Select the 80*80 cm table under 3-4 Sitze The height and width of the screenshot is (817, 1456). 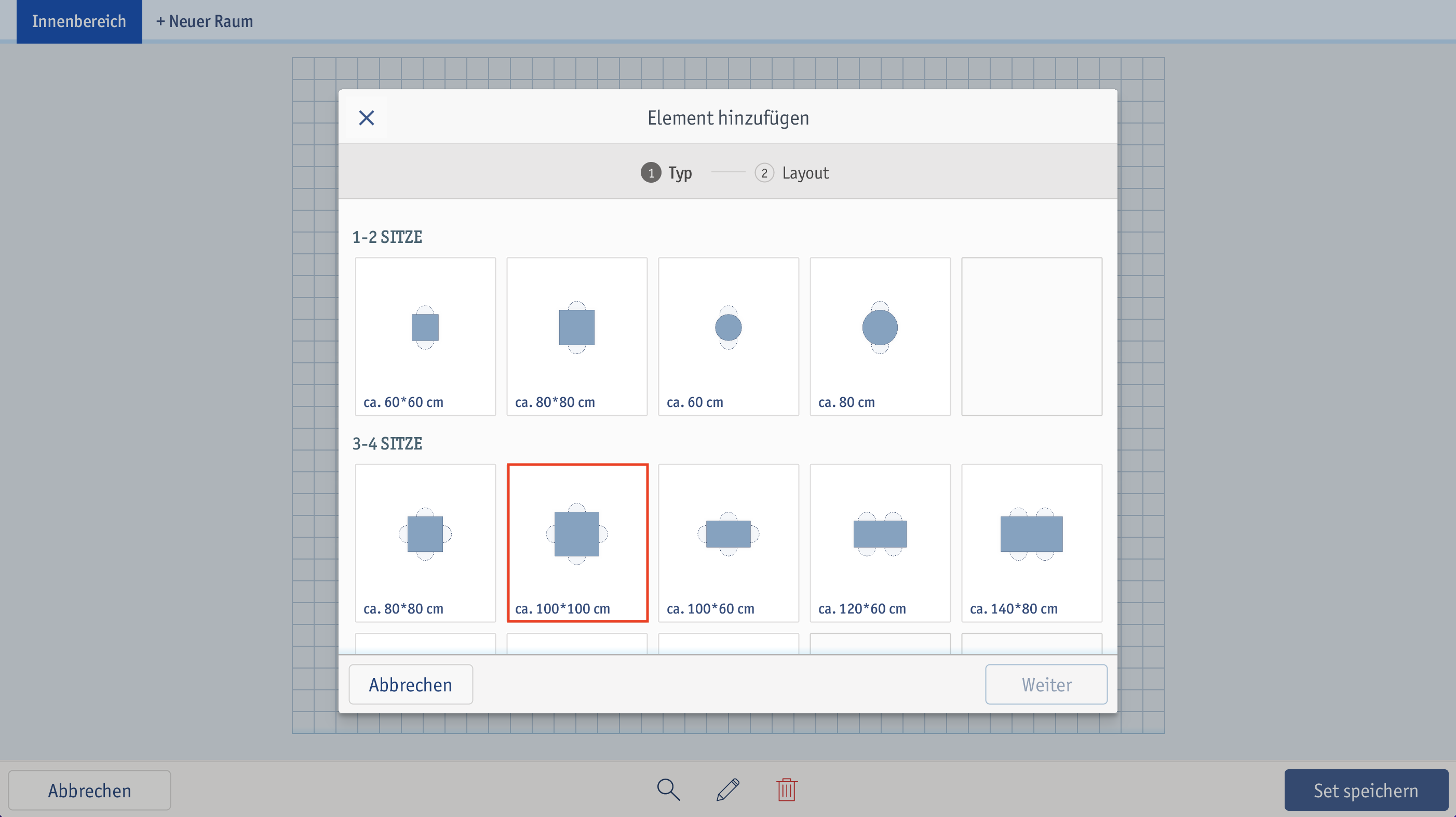(x=425, y=543)
